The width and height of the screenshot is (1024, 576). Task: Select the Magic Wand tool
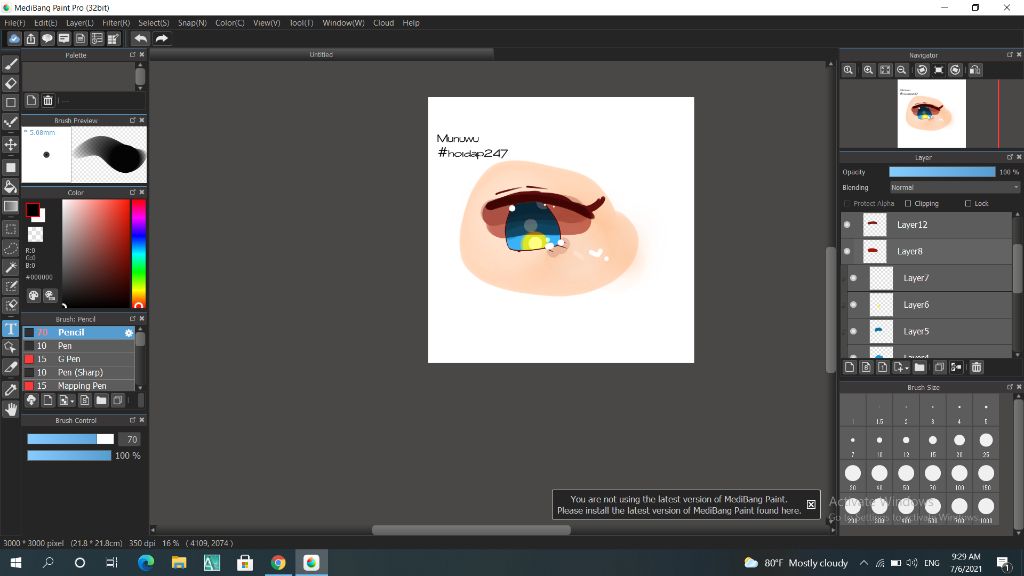pos(10,267)
